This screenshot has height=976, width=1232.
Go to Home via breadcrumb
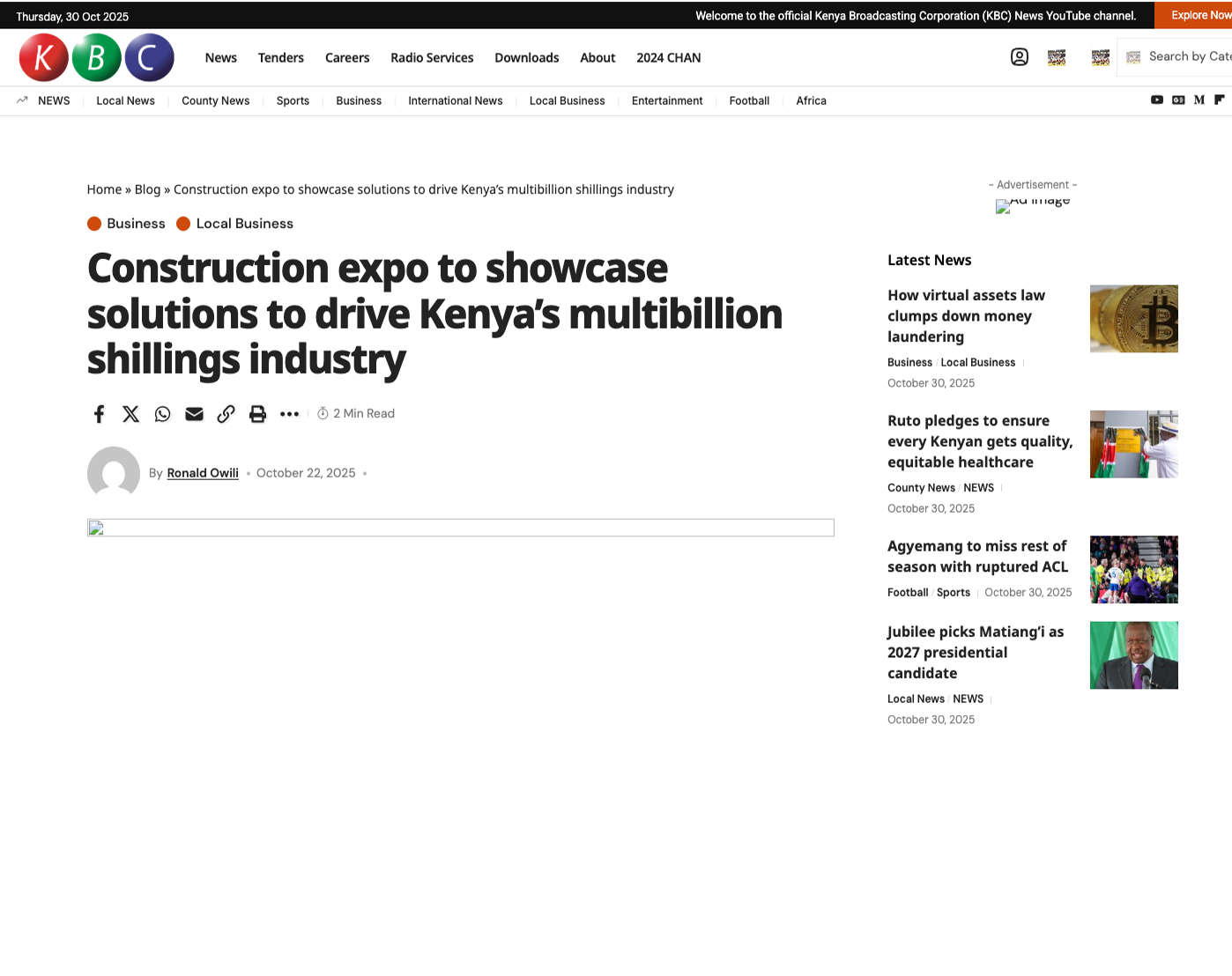click(104, 189)
